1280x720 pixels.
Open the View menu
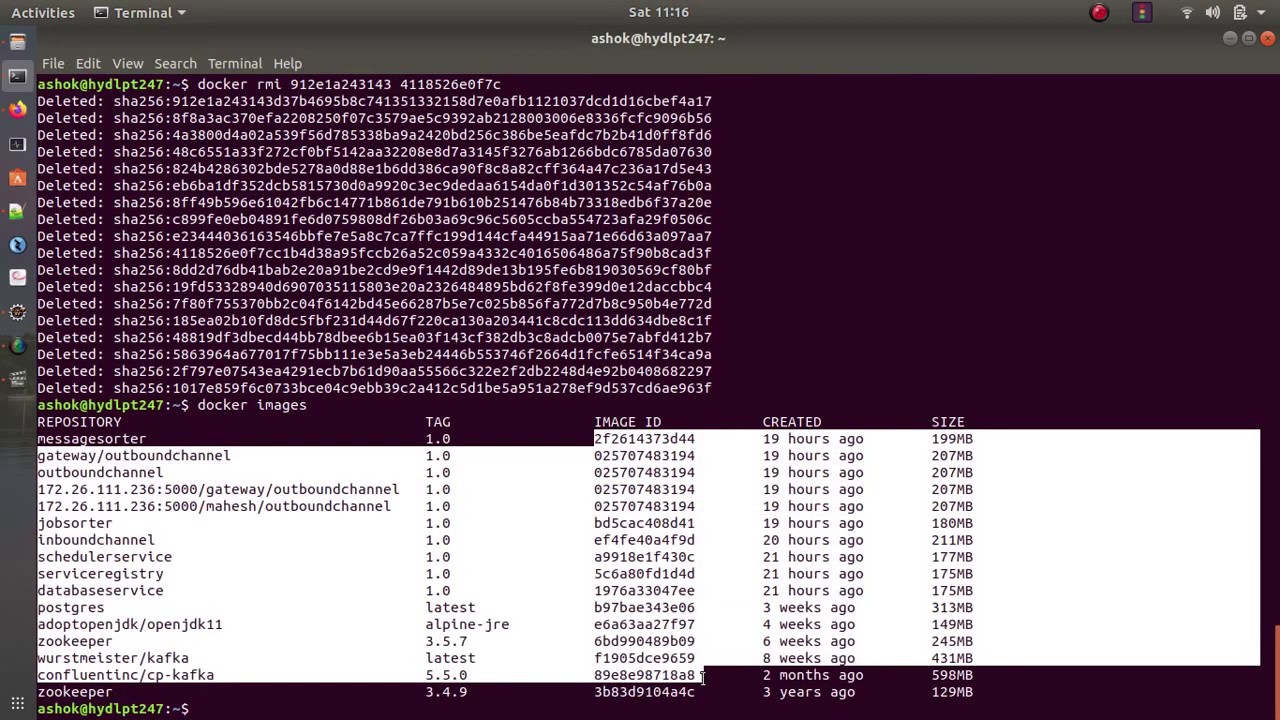click(127, 63)
